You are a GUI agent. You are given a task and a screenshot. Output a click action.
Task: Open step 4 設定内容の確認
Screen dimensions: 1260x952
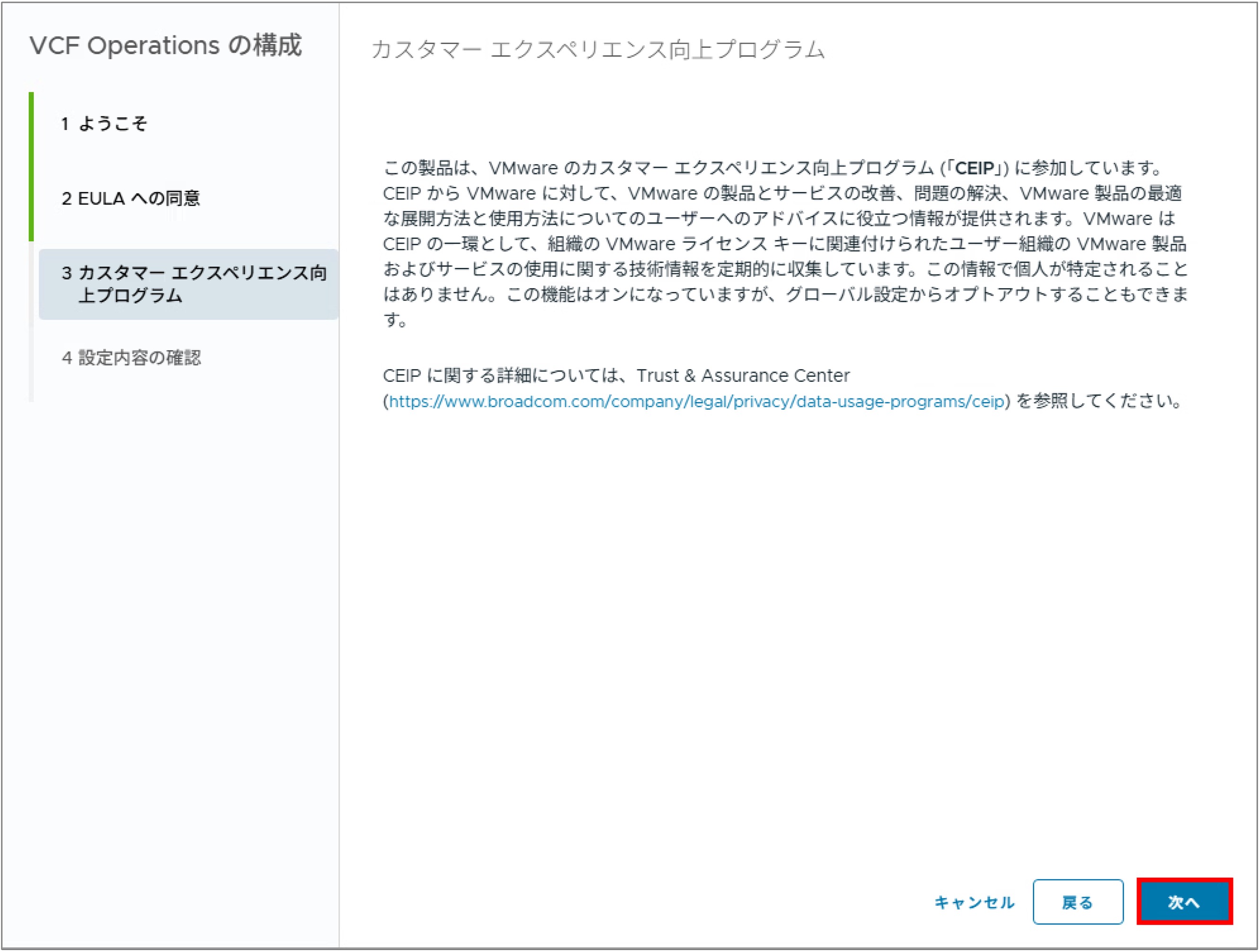(x=131, y=358)
